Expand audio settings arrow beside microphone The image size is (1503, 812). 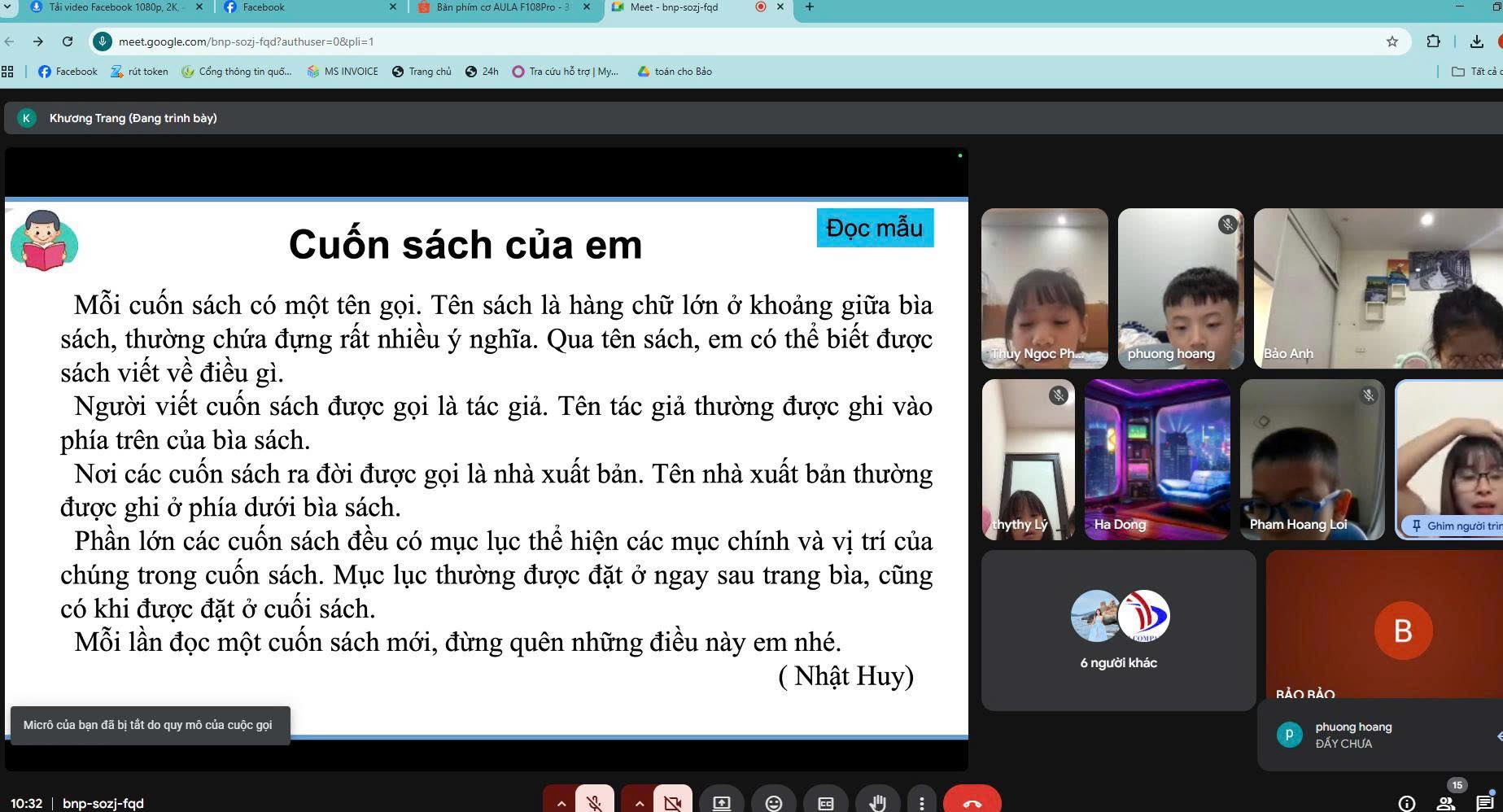click(x=561, y=803)
